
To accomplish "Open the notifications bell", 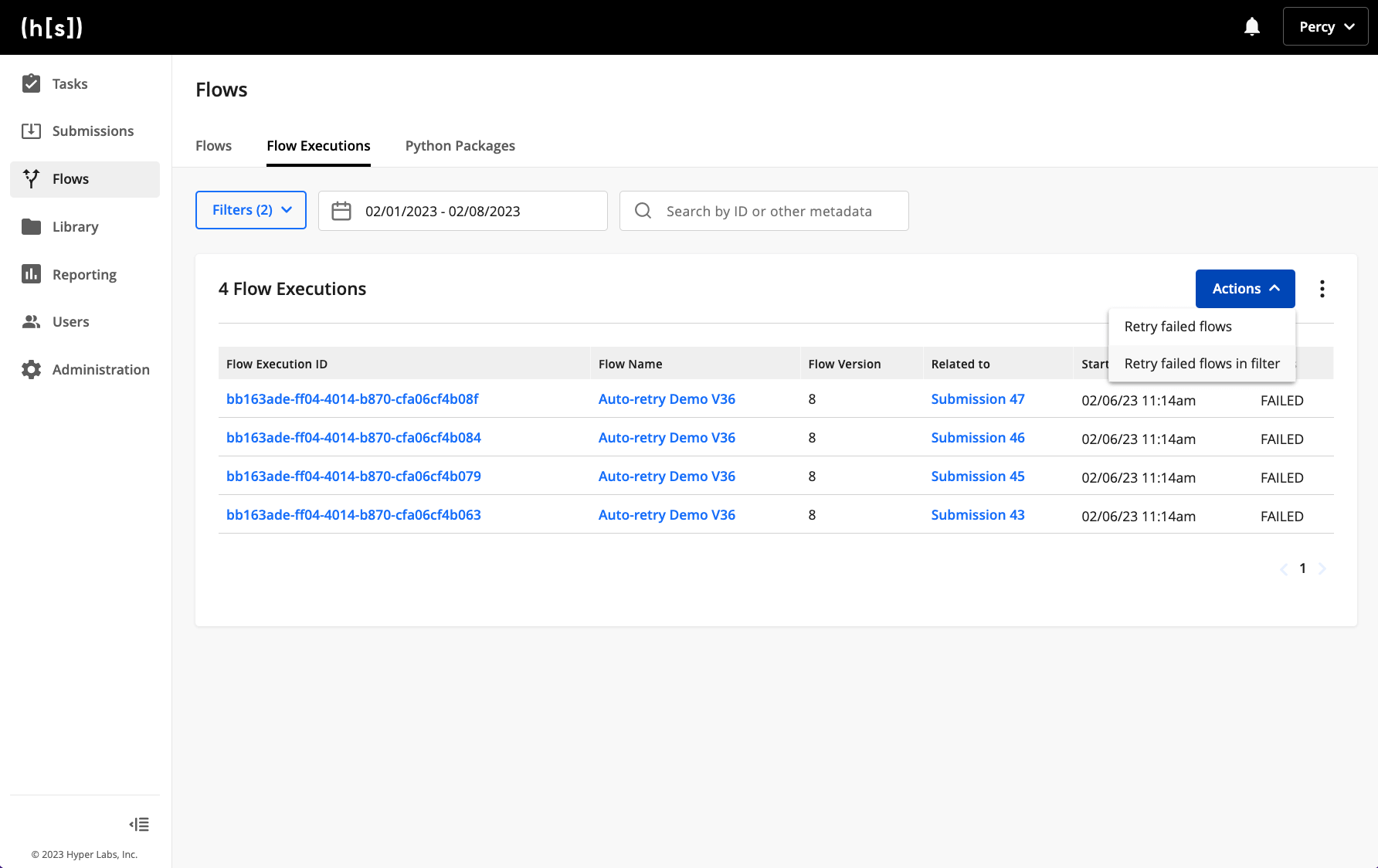I will 1252,27.
